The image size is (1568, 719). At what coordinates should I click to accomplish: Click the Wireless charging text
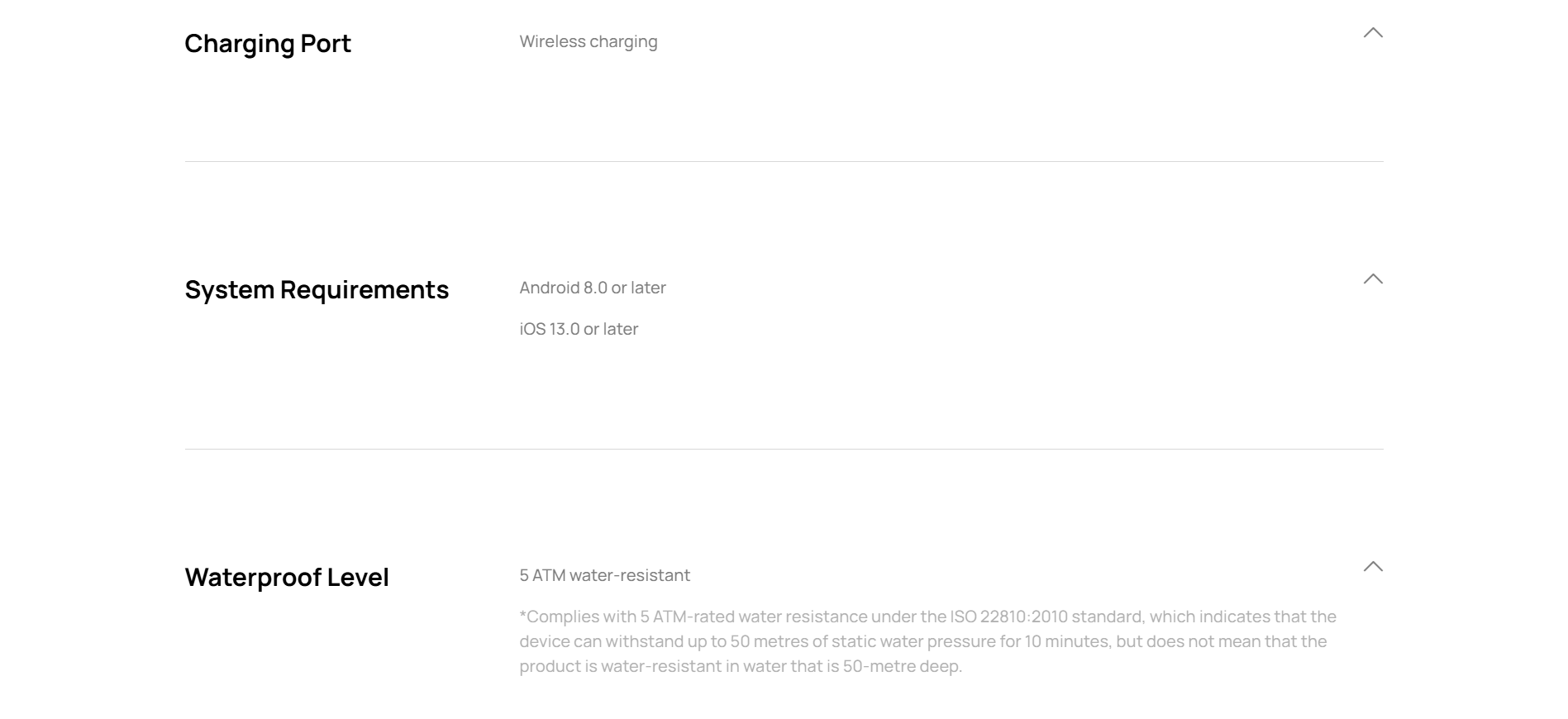(x=588, y=41)
